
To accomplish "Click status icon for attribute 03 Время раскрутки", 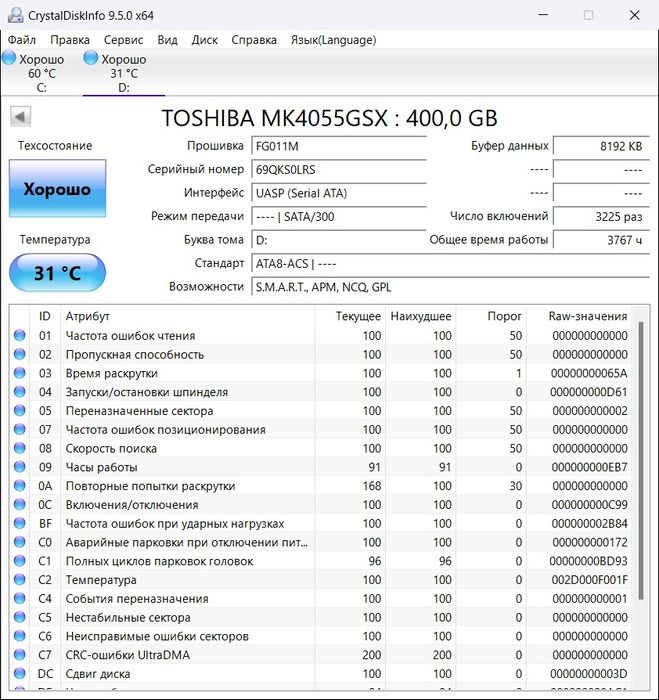I will 20,373.
